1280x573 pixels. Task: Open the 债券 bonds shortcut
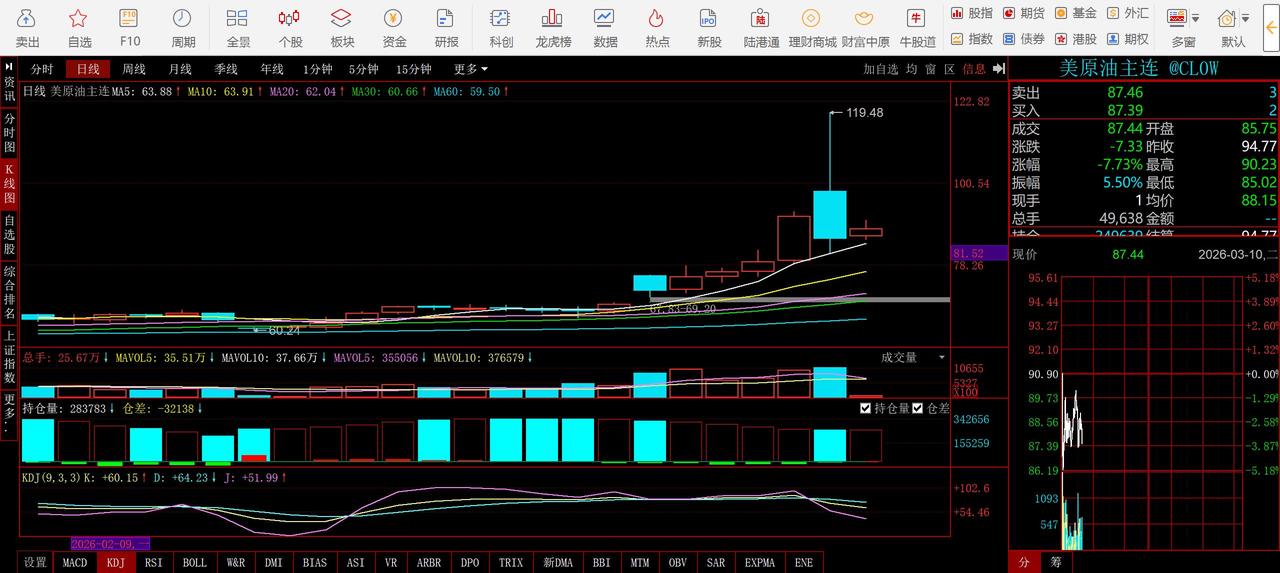click(1023, 39)
